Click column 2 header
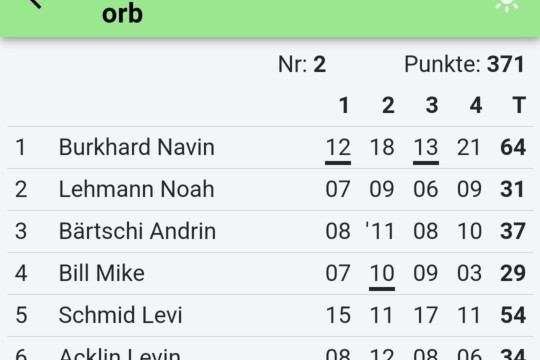540x360 pixels. 388,105
